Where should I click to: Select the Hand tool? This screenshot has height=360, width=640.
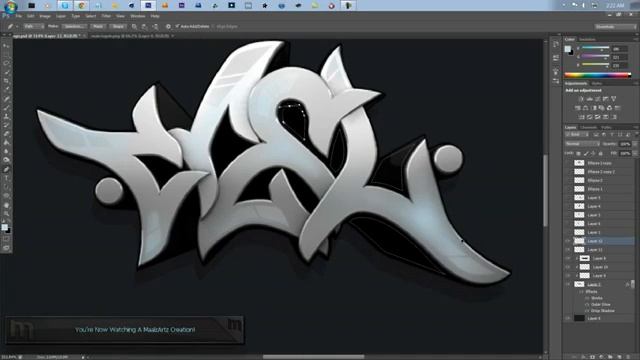click(x=6, y=205)
